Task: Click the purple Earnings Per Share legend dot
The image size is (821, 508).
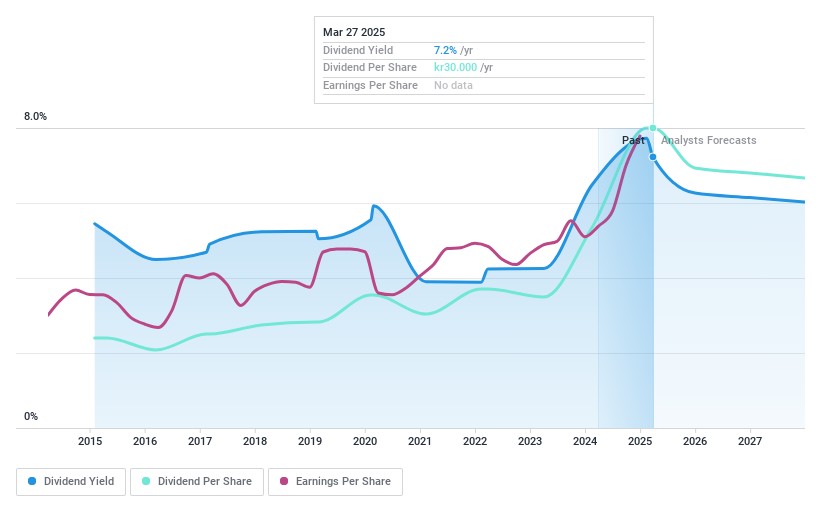Action: click(284, 481)
